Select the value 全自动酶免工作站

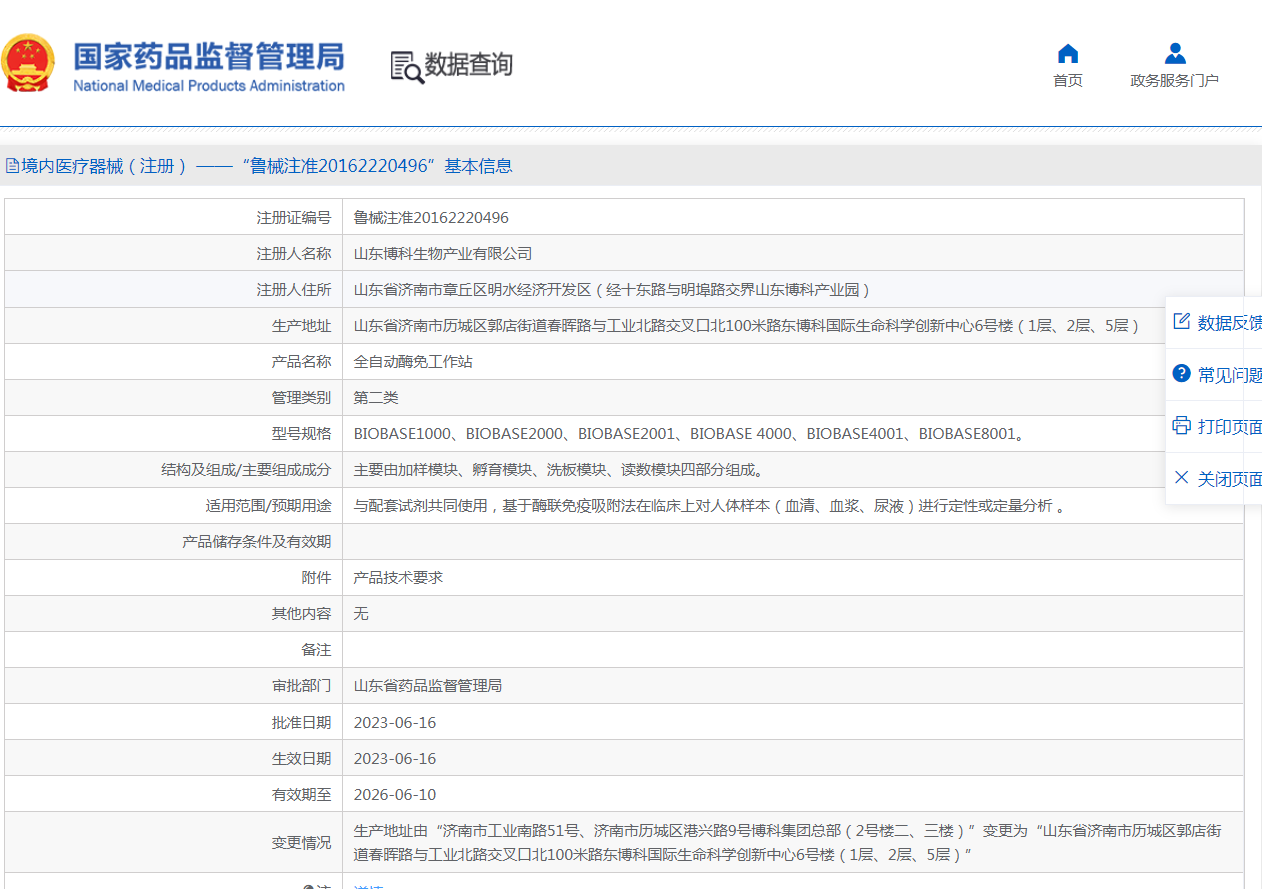pyautogui.click(x=413, y=361)
